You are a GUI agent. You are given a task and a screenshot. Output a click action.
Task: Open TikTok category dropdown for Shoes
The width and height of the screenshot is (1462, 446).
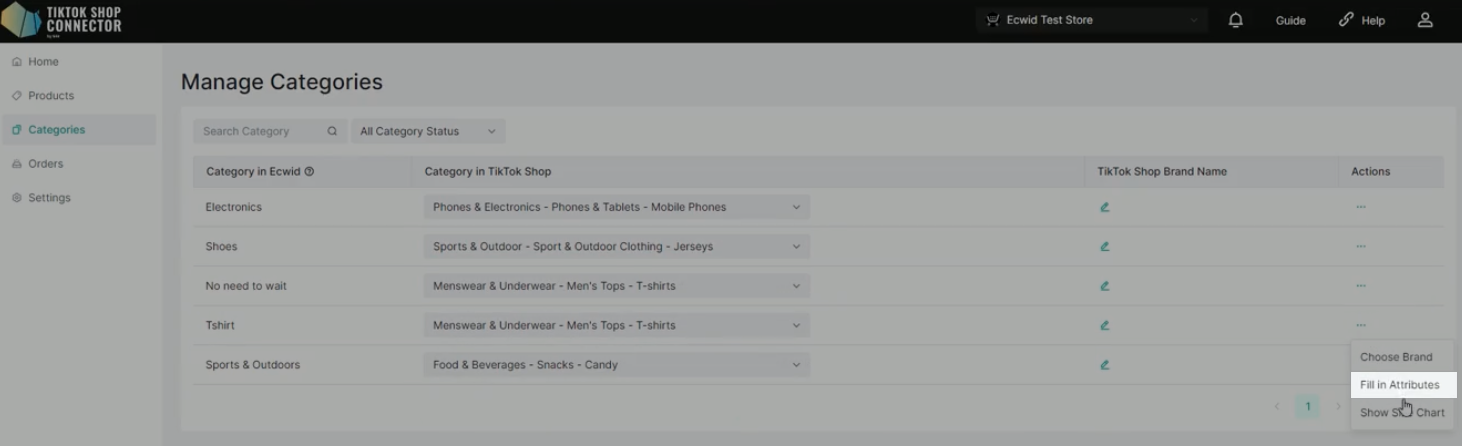point(616,246)
